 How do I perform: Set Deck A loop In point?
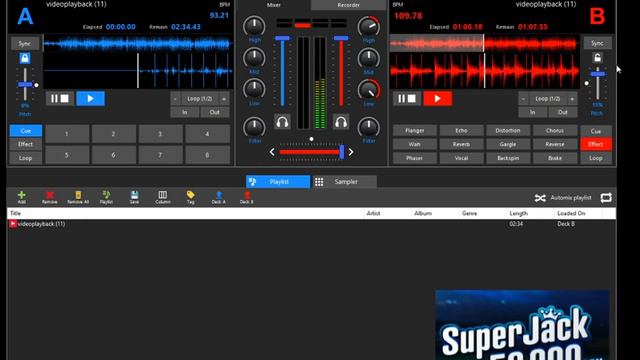click(184, 112)
